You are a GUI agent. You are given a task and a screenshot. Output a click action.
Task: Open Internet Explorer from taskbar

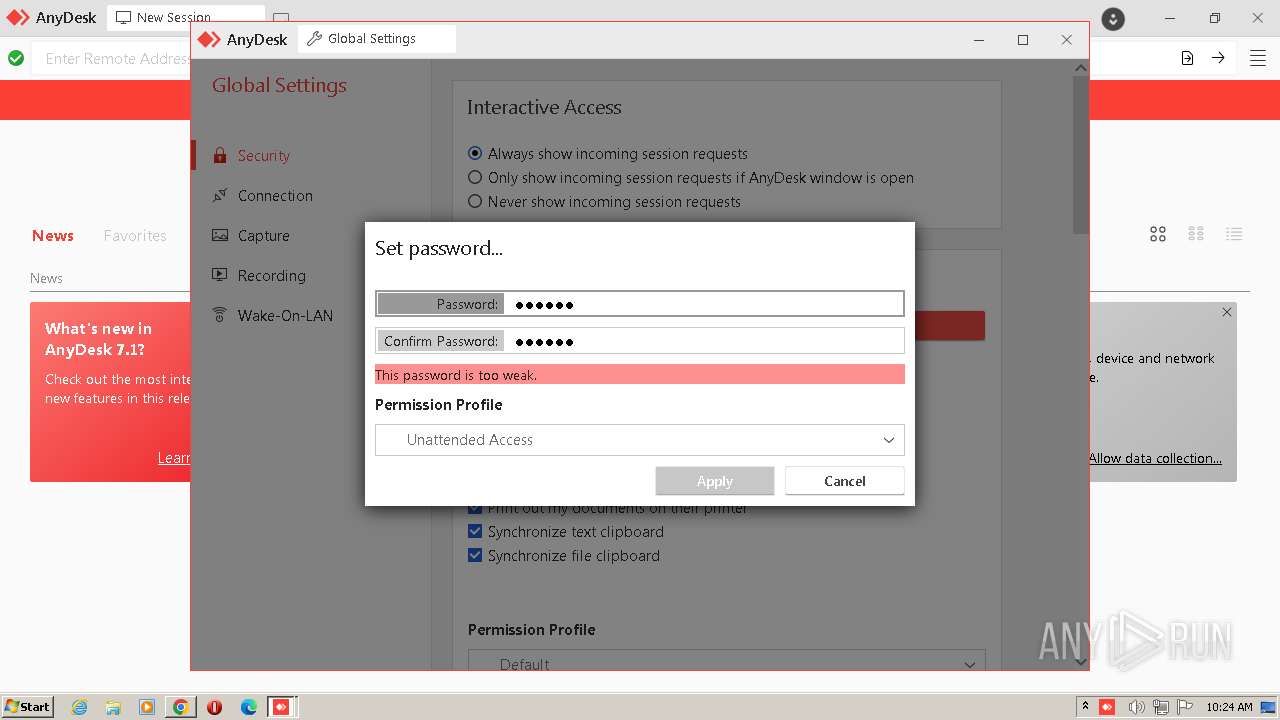point(80,707)
